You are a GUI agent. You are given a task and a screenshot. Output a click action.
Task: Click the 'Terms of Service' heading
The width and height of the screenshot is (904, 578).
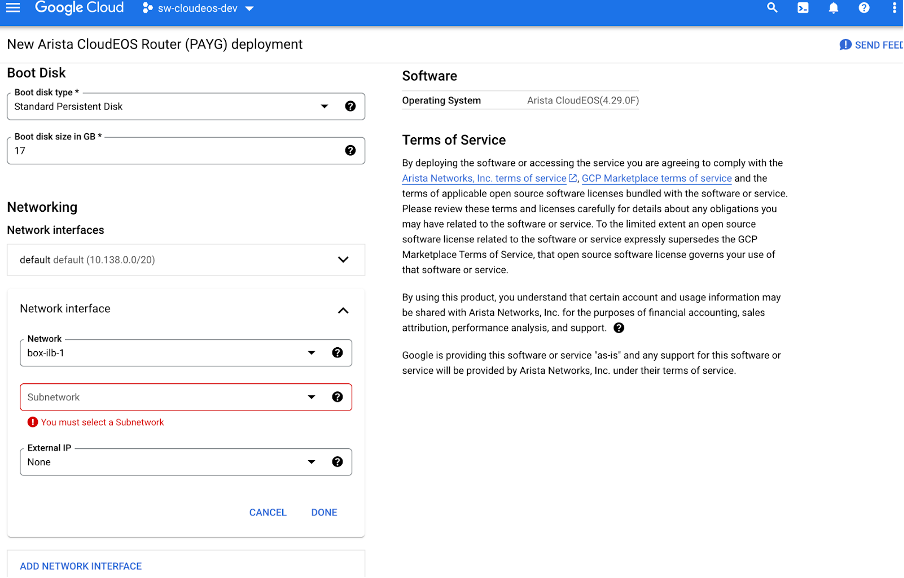[454, 140]
